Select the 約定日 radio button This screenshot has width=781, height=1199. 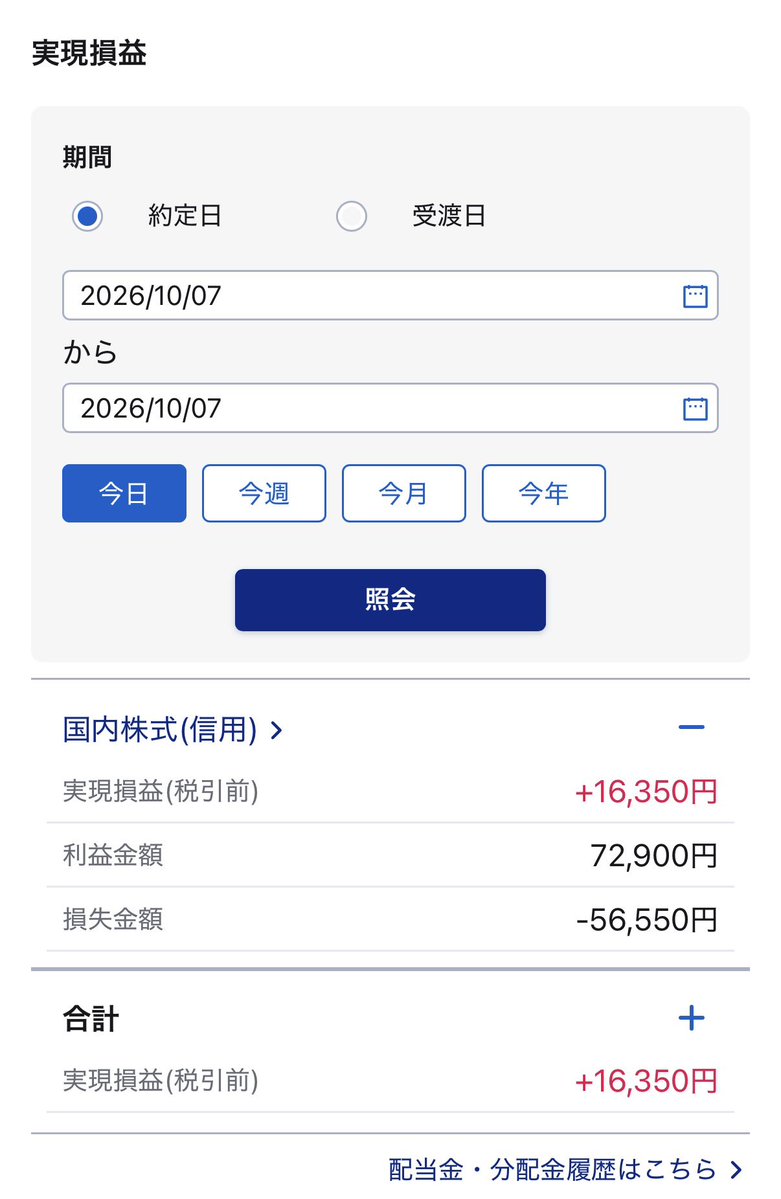point(87,216)
